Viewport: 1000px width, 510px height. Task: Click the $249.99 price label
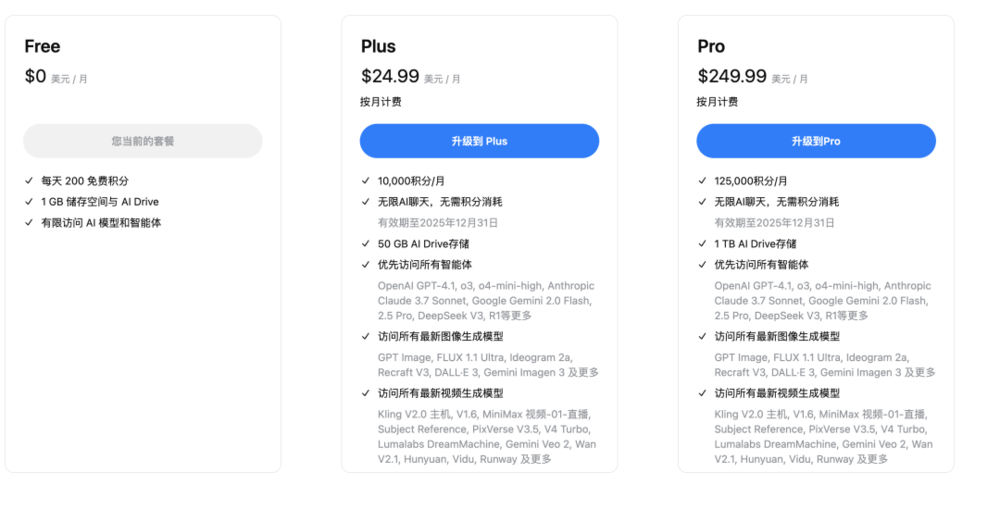coord(731,76)
